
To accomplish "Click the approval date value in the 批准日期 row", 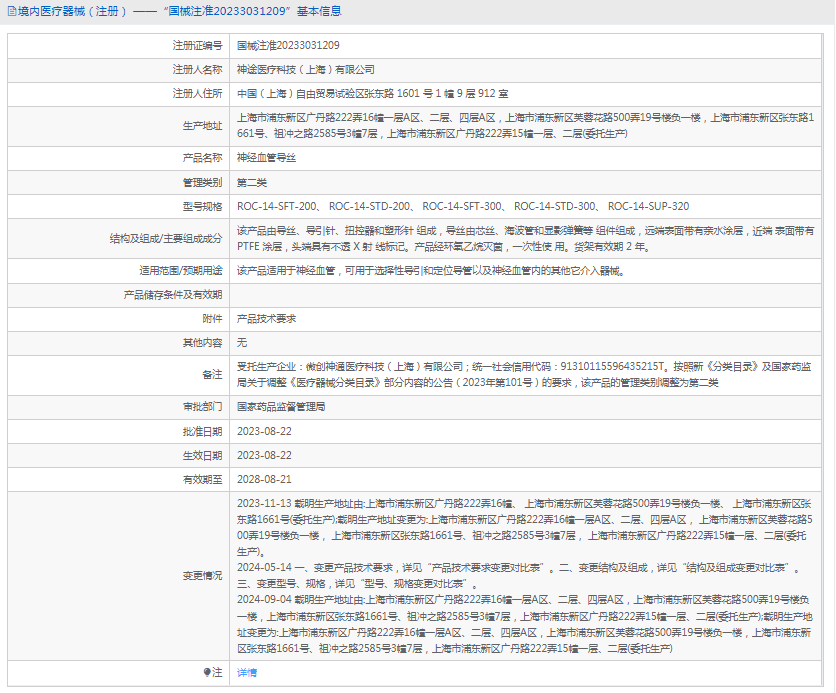I will click(x=264, y=431).
